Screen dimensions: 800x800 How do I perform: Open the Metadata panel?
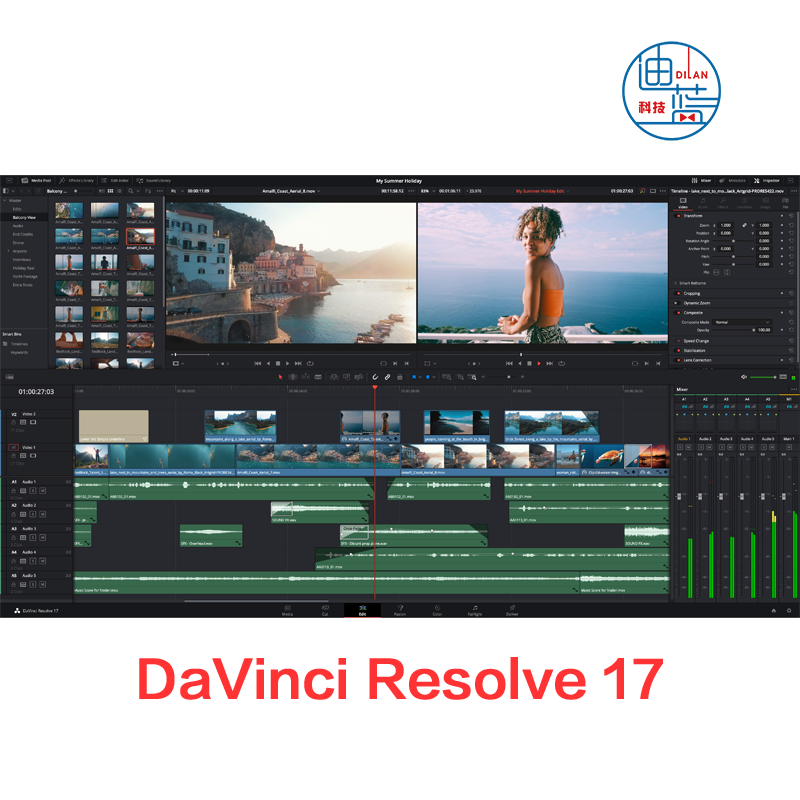pyautogui.click(x=732, y=181)
